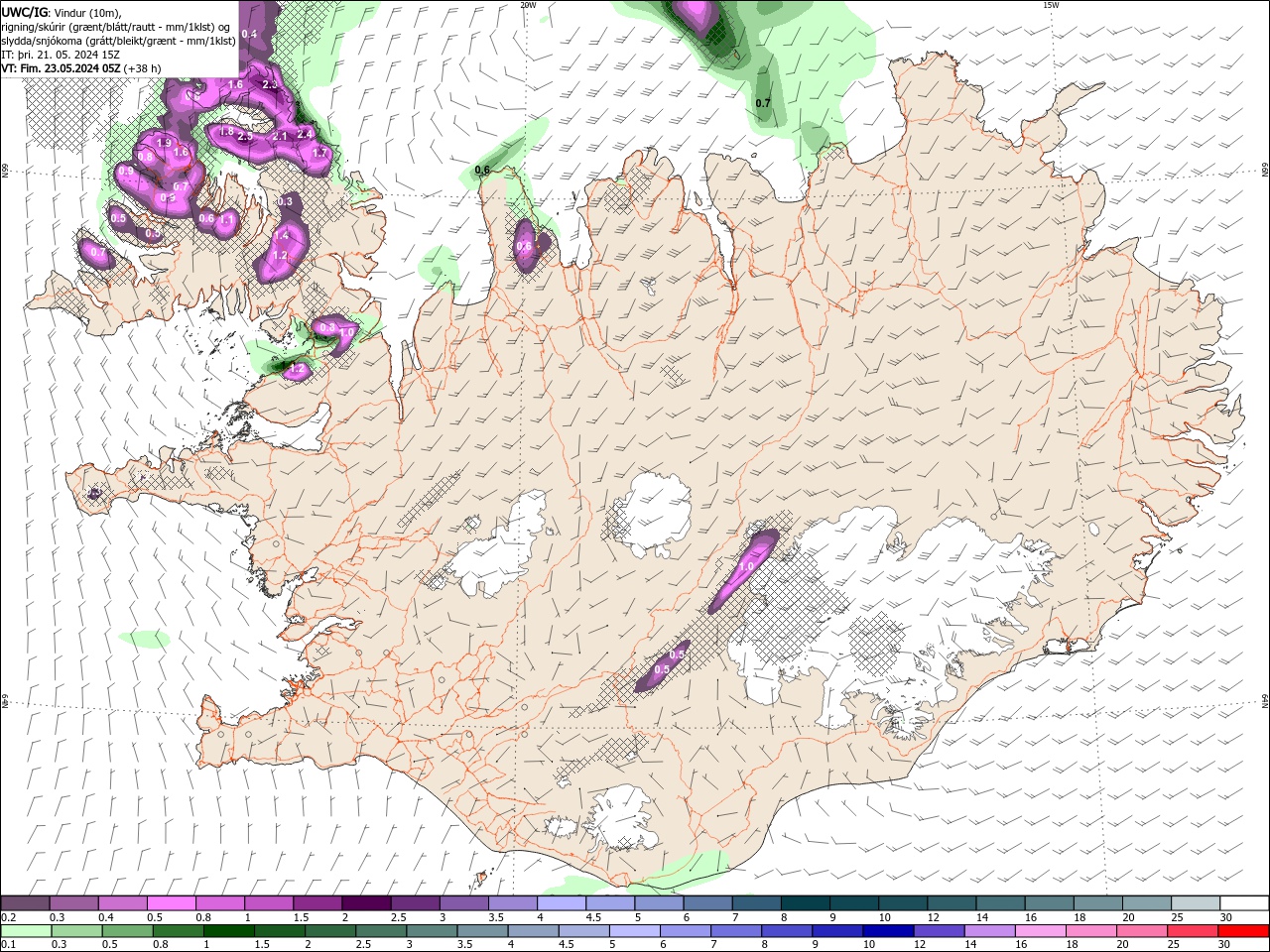
Task: Click the '2.1' snowfall value label
Action: tap(280, 137)
